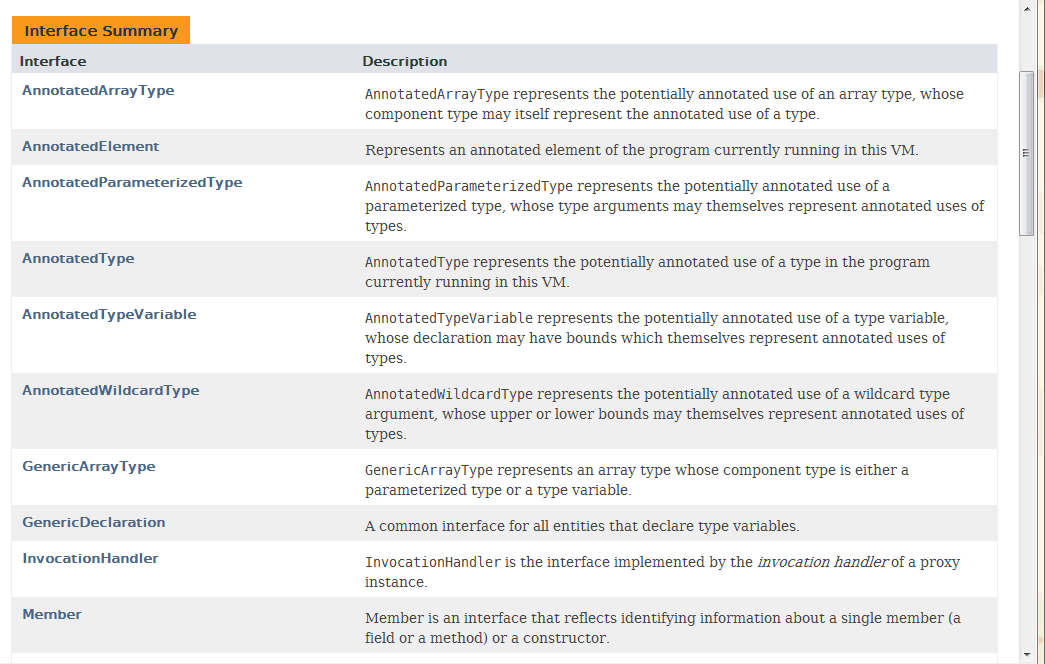This screenshot has width=1045, height=664.
Task: Click the Interface column header
Action: point(53,62)
